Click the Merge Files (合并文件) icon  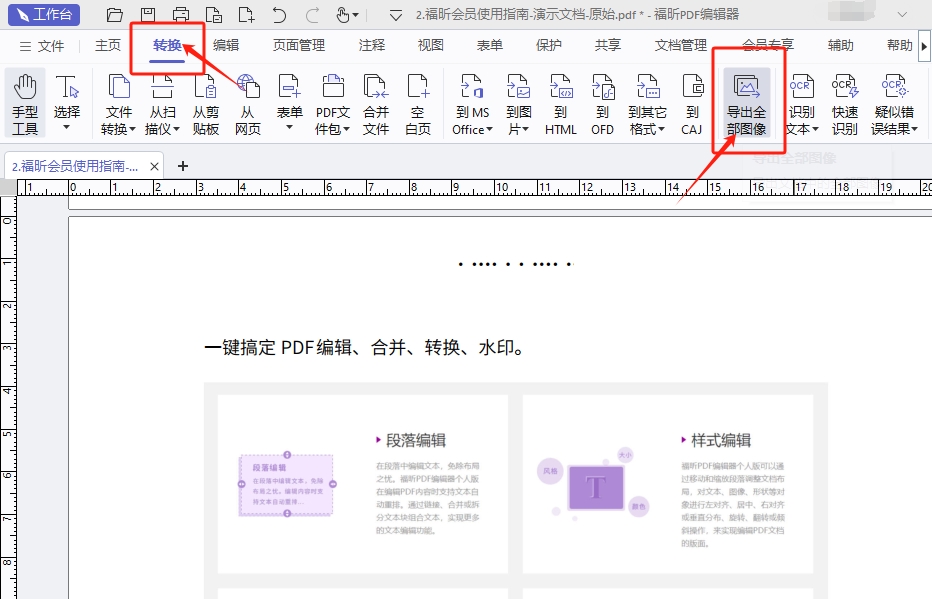click(376, 104)
